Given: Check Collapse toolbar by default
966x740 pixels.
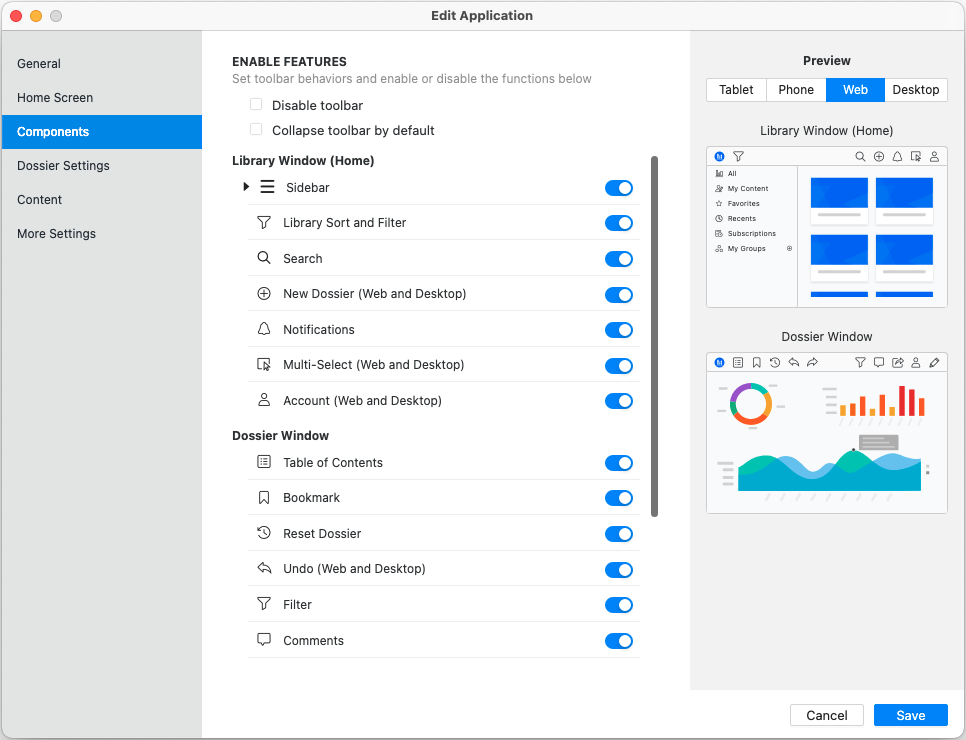Looking at the screenshot, I should [x=256, y=130].
